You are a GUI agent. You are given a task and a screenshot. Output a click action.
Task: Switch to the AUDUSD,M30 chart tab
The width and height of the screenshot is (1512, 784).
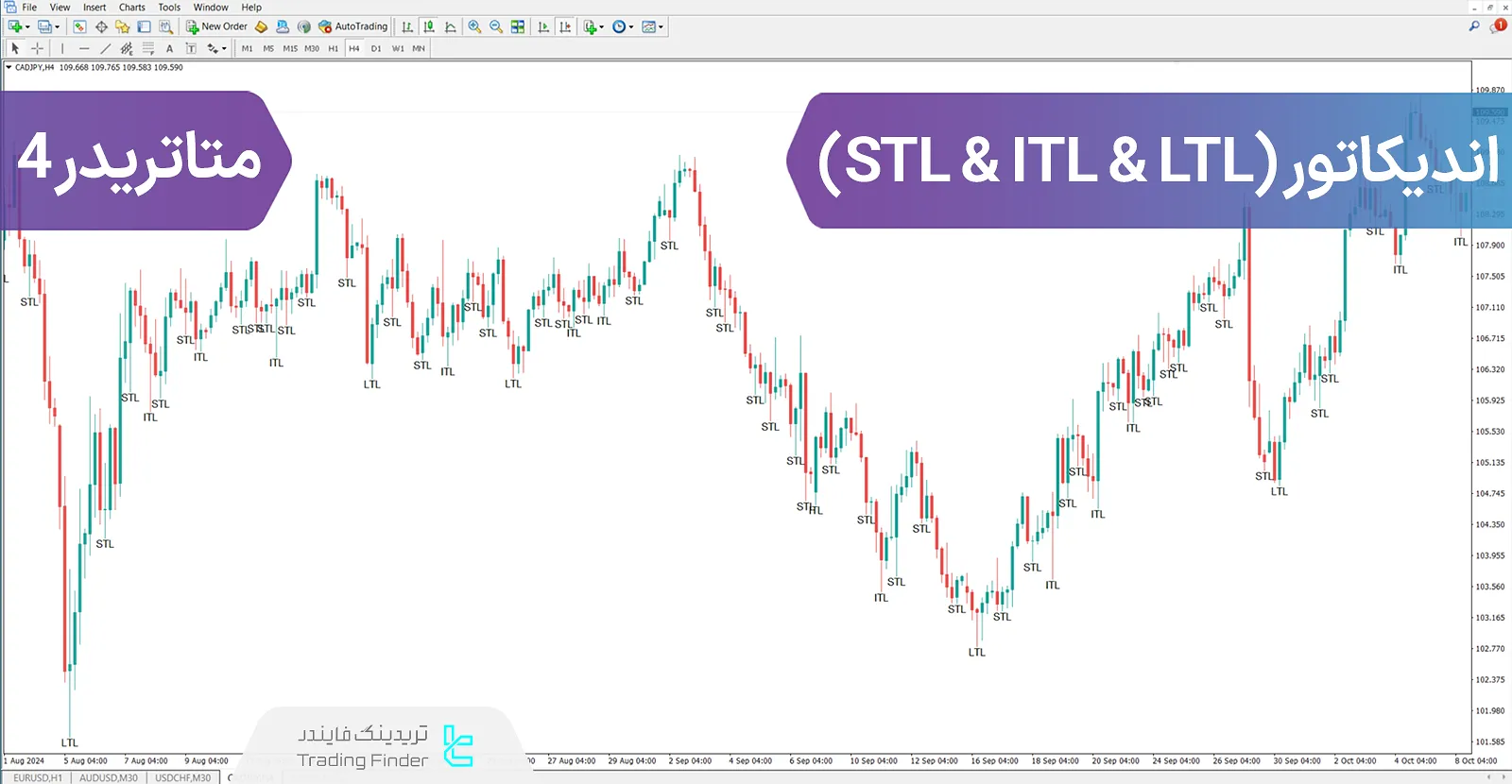[109, 777]
